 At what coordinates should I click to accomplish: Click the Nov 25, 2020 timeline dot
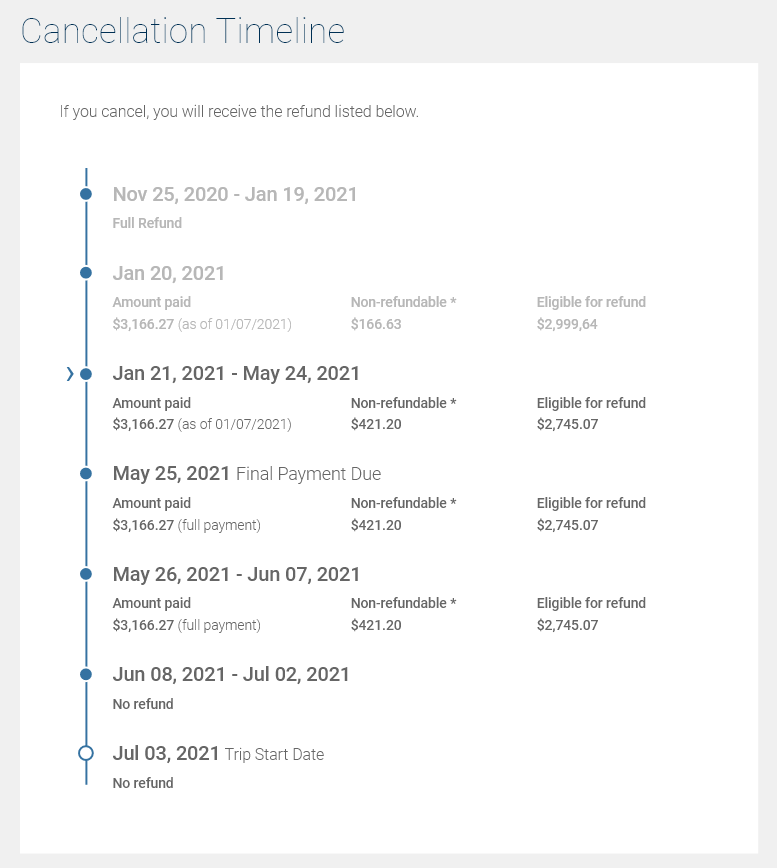[x=86, y=194]
